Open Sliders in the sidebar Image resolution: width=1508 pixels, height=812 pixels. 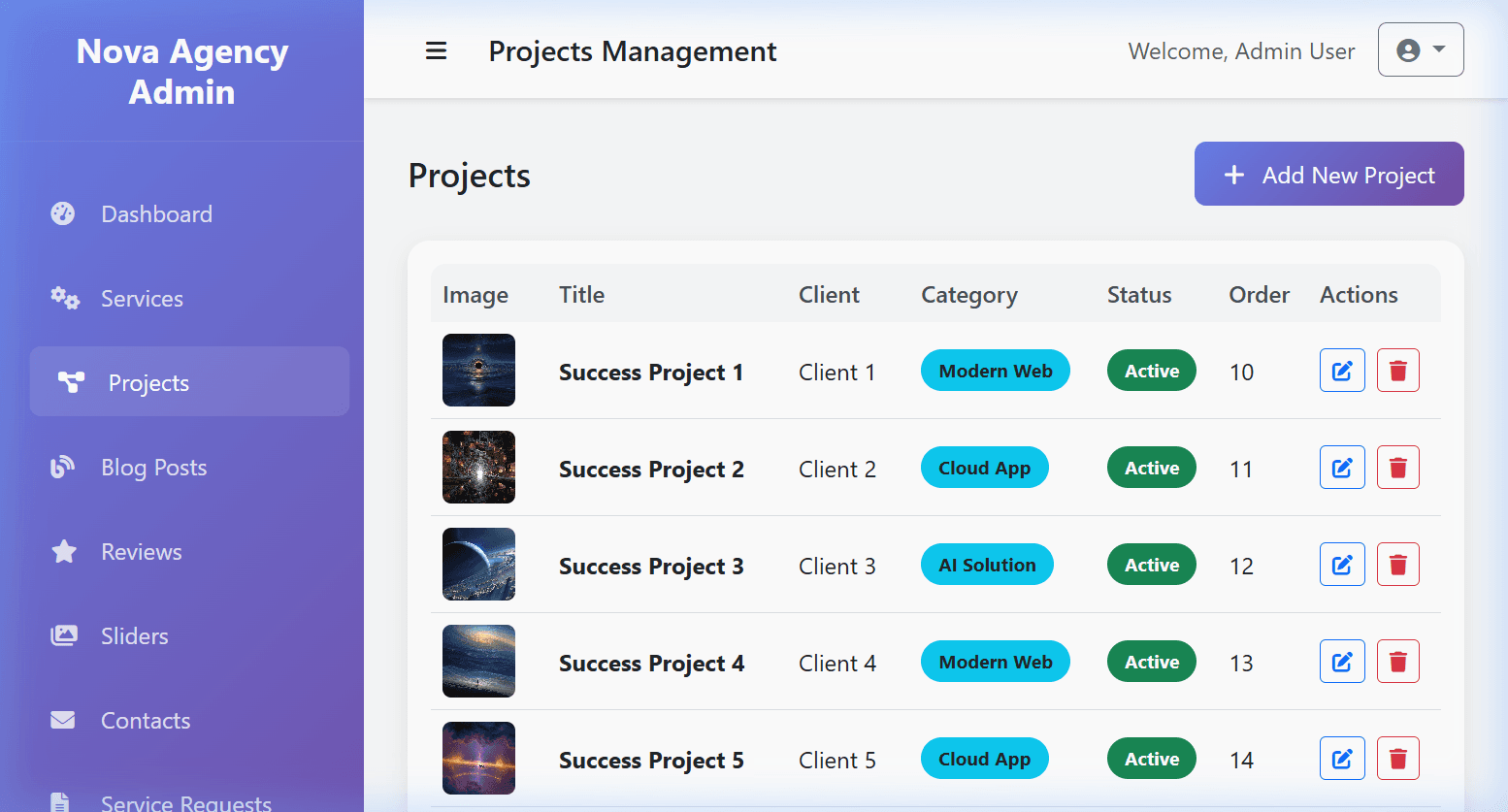[189, 635]
